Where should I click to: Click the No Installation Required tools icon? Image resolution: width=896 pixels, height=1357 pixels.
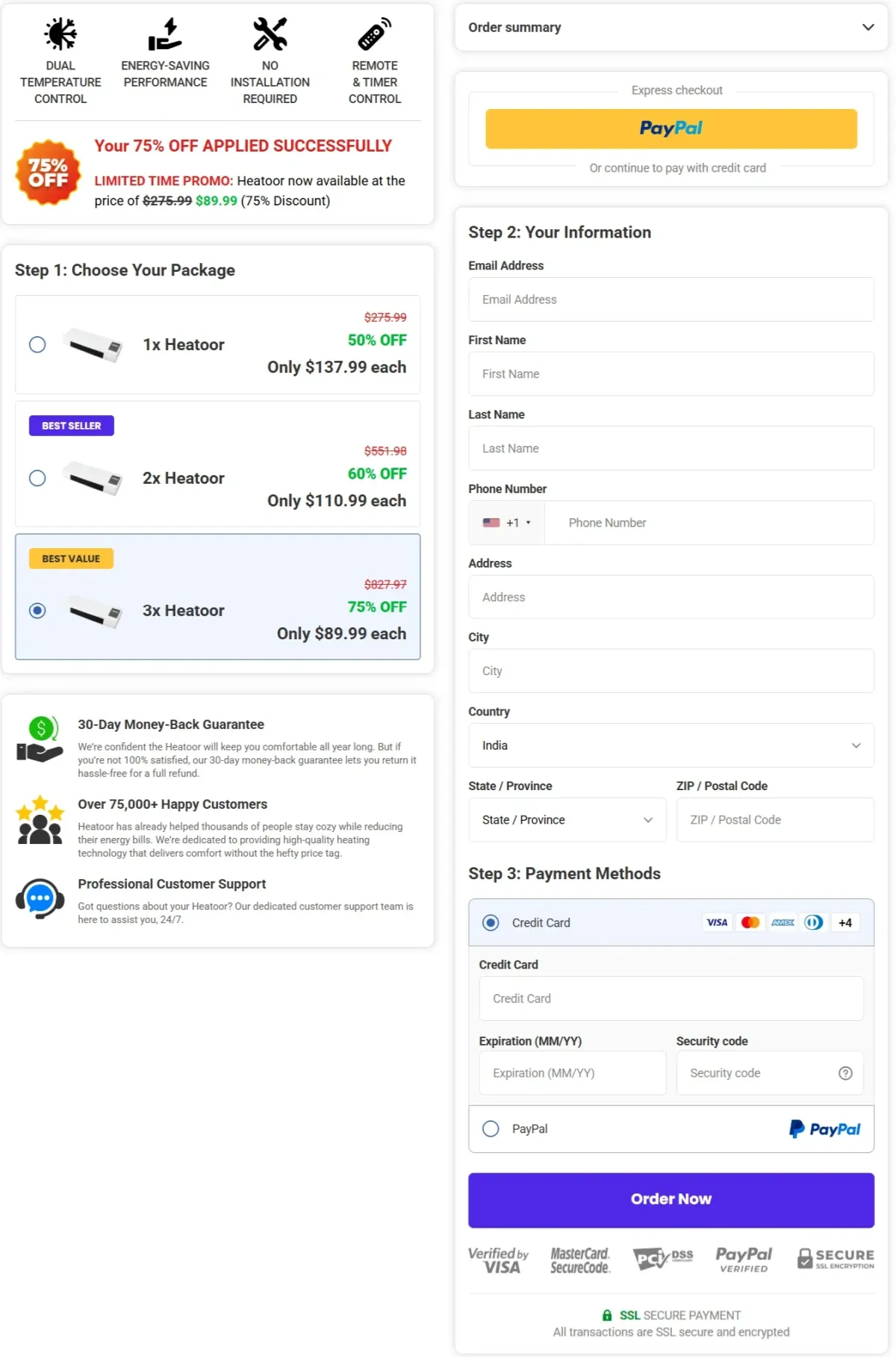pyautogui.click(x=270, y=34)
